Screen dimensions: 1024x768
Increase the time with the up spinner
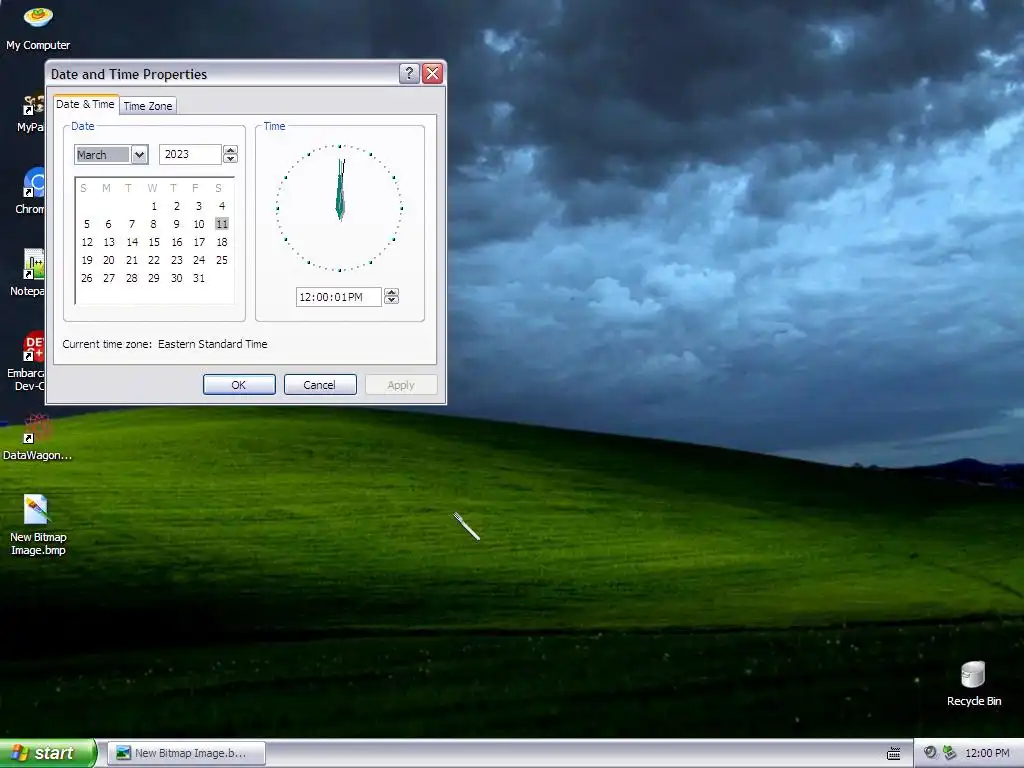coord(391,292)
